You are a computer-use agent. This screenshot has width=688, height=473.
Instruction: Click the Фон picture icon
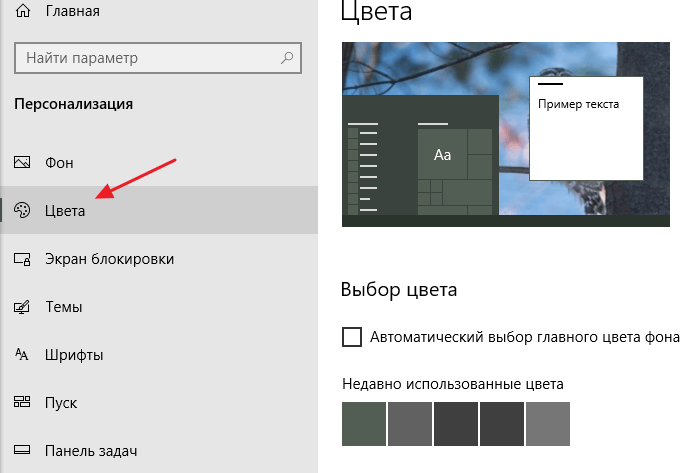22,162
